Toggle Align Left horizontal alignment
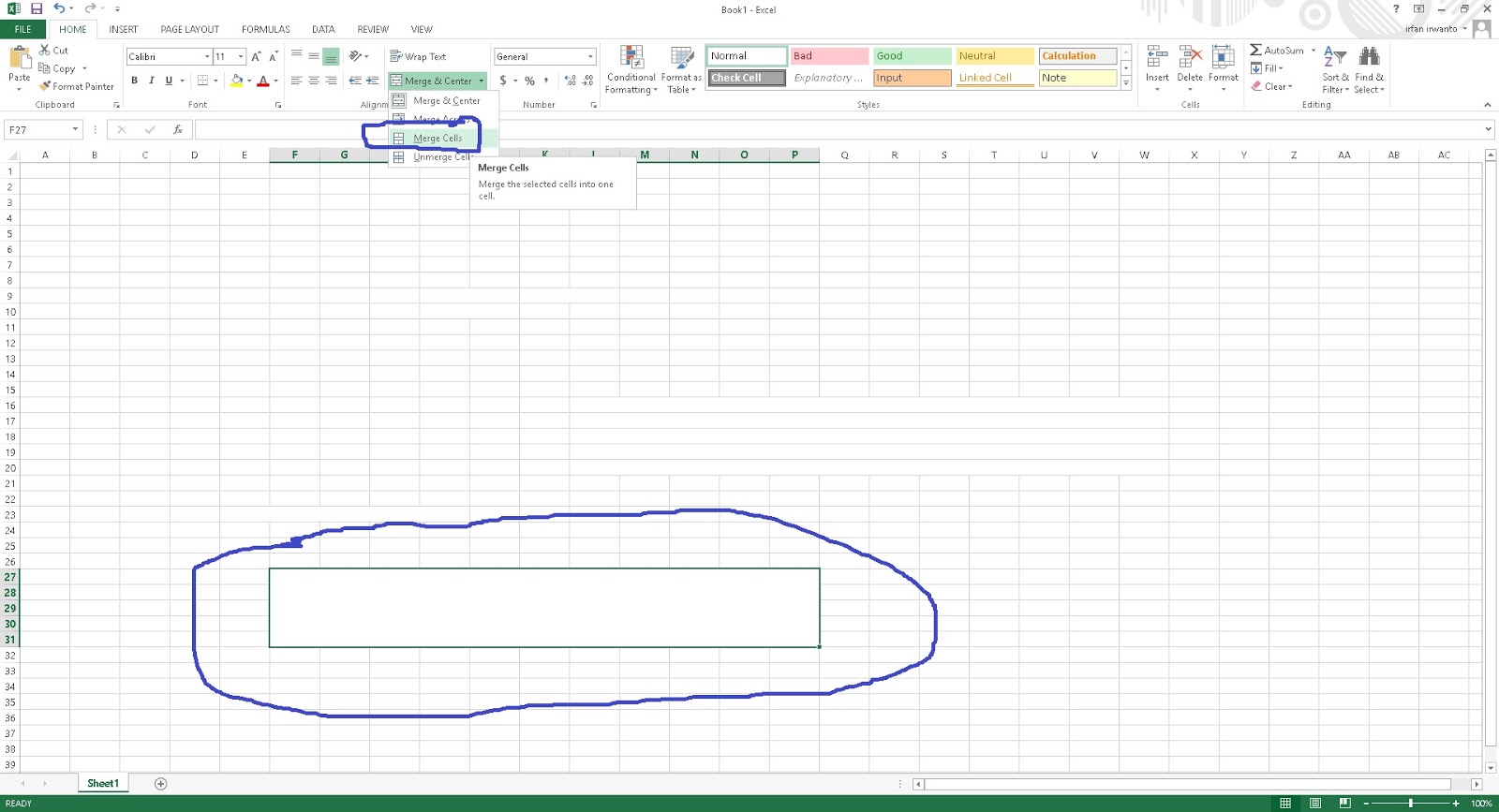Screen dimensions: 1499x812 pyautogui.click(x=296, y=81)
